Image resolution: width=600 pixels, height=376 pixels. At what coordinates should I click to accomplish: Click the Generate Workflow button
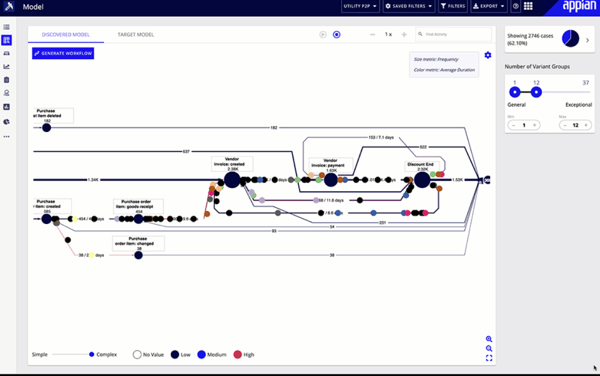coord(63,53)
